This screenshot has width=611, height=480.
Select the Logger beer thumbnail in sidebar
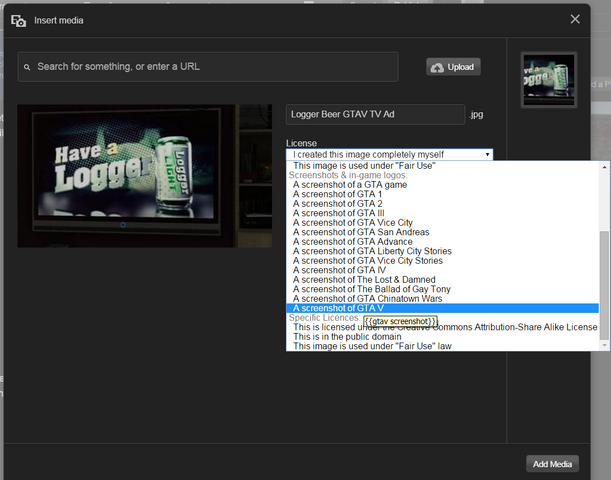tap(549, 80)
